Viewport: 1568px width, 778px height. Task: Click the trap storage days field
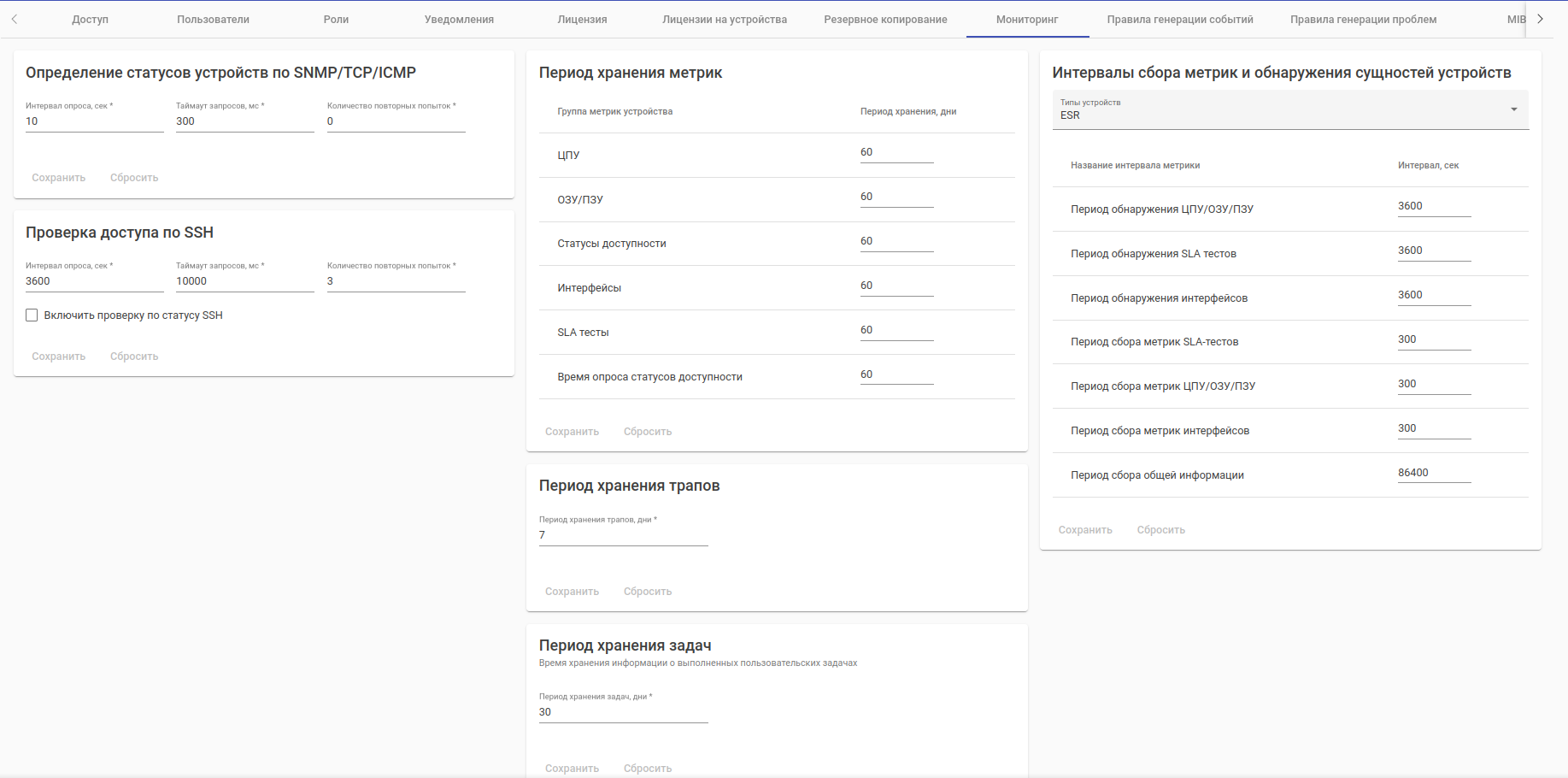[x=623, y=535]
